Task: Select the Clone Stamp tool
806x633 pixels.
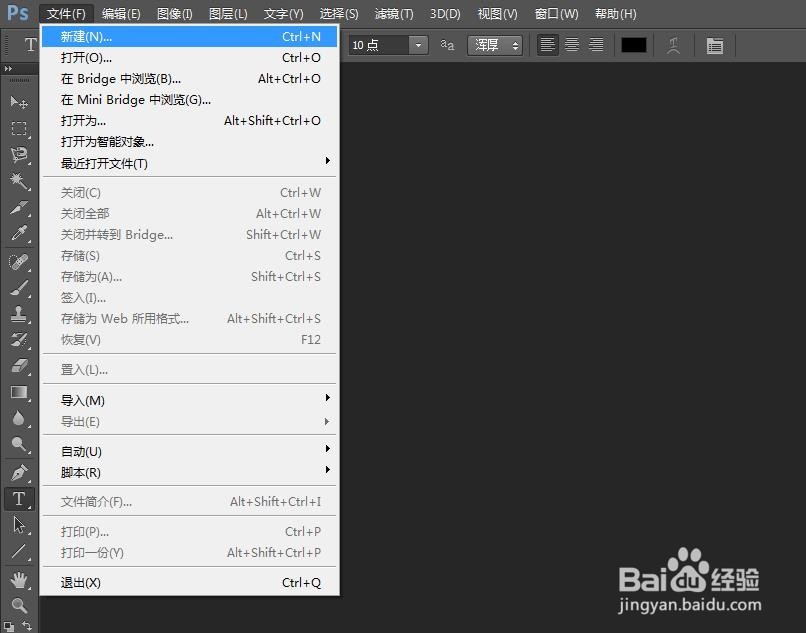Action: coord(19,313)
